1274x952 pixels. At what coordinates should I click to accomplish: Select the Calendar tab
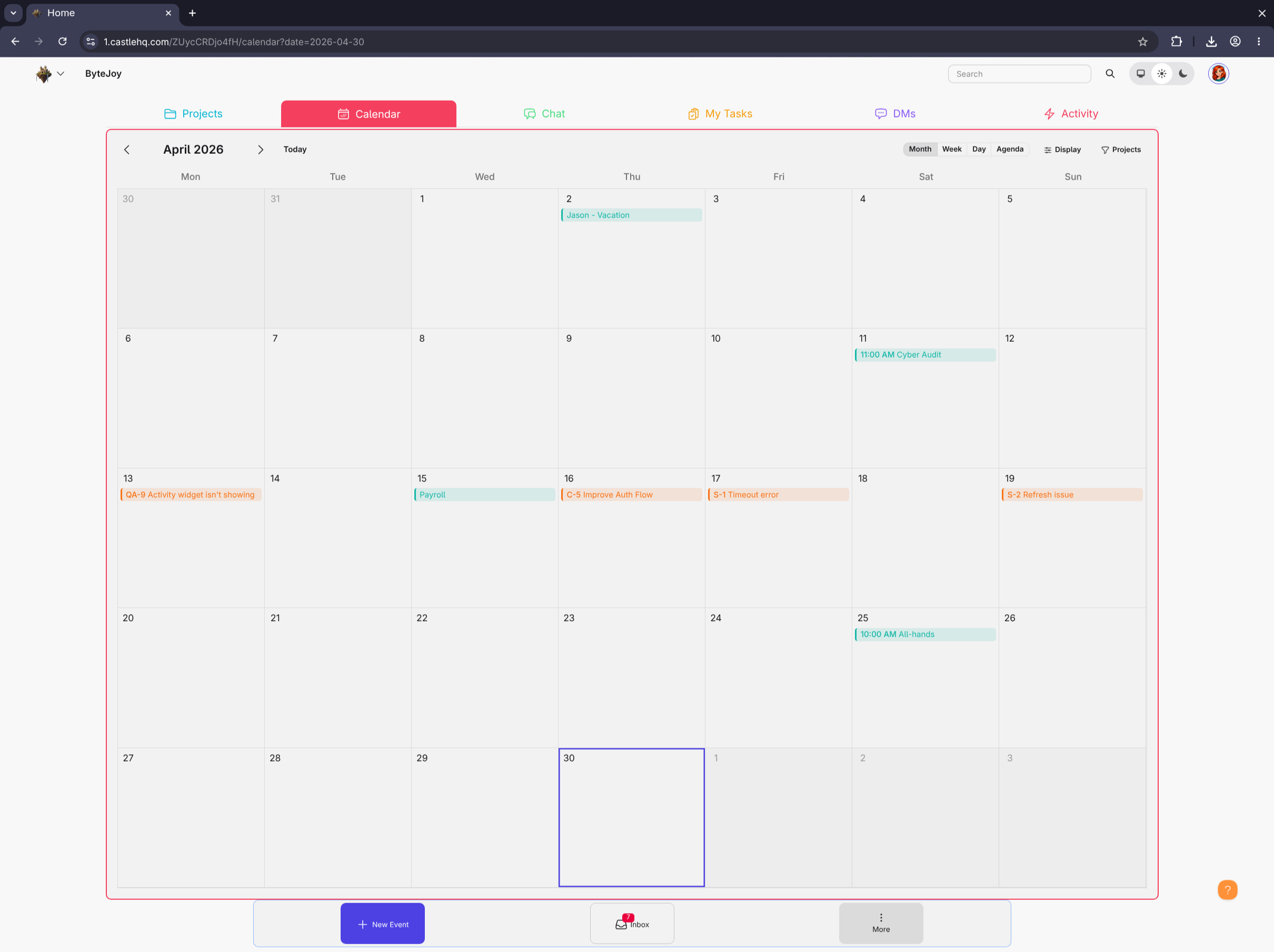(x=369, y=114)
